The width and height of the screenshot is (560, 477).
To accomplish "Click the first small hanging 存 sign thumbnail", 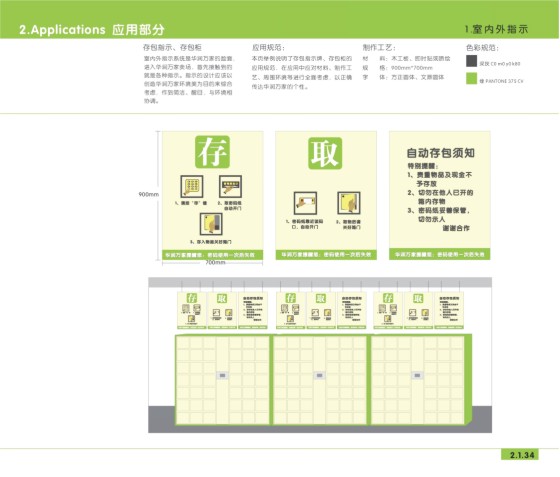I will coord(192,310).
